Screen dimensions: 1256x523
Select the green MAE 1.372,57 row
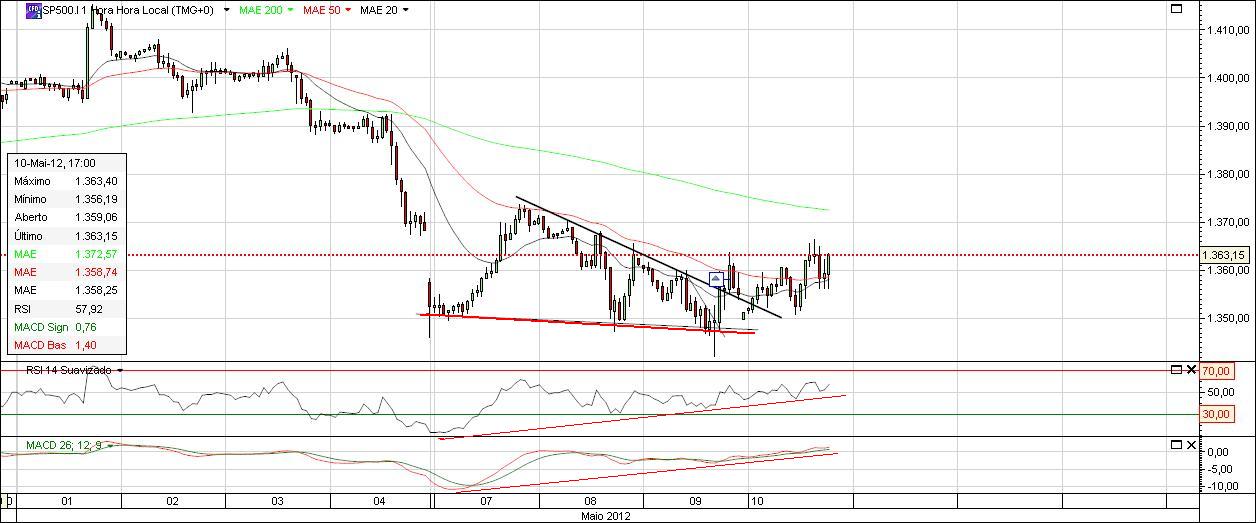(x=67, y=254)
